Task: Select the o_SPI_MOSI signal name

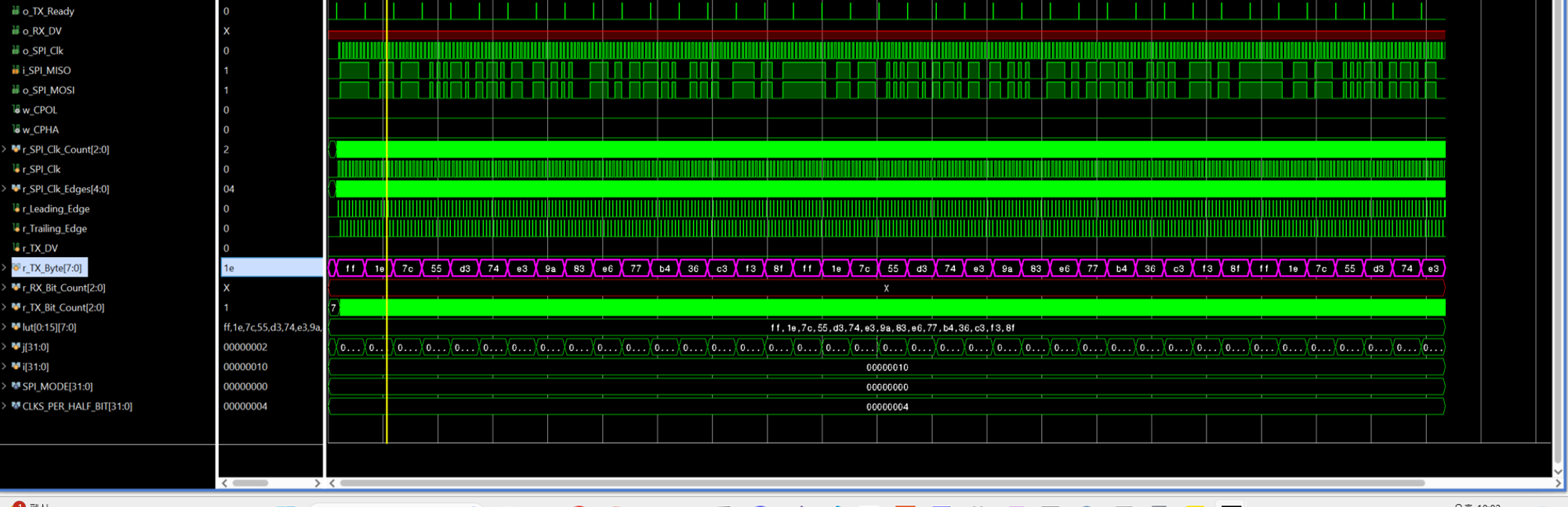Action: pos(49,90)
